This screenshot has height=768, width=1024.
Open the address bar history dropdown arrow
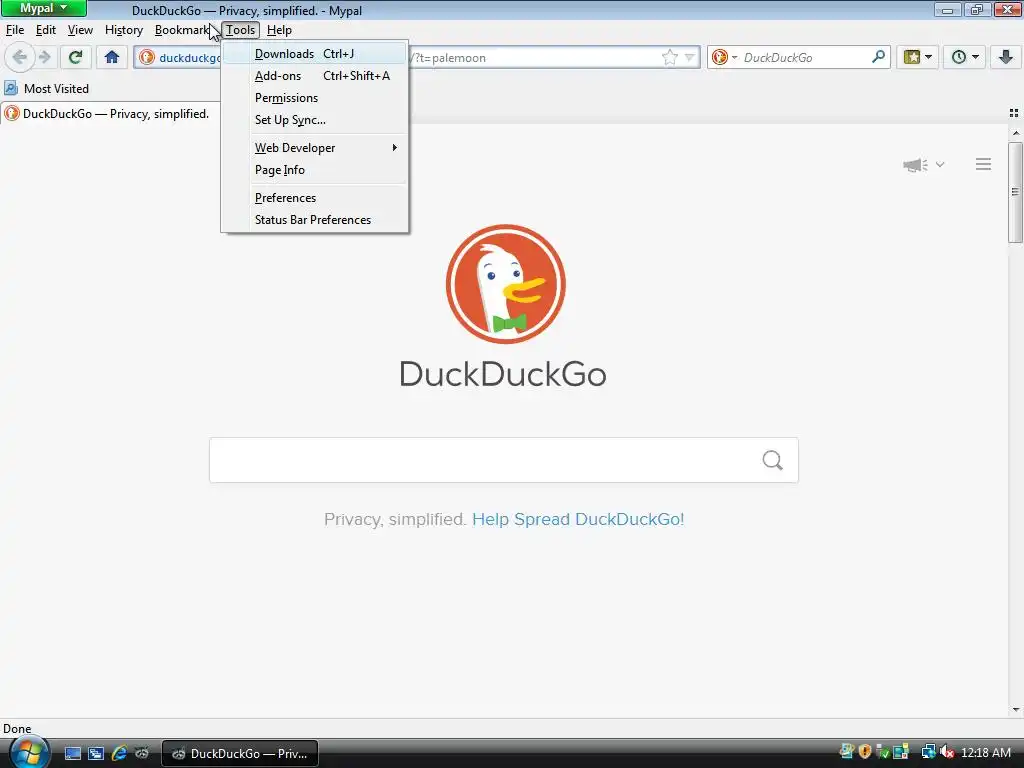(x=689, y=57)
